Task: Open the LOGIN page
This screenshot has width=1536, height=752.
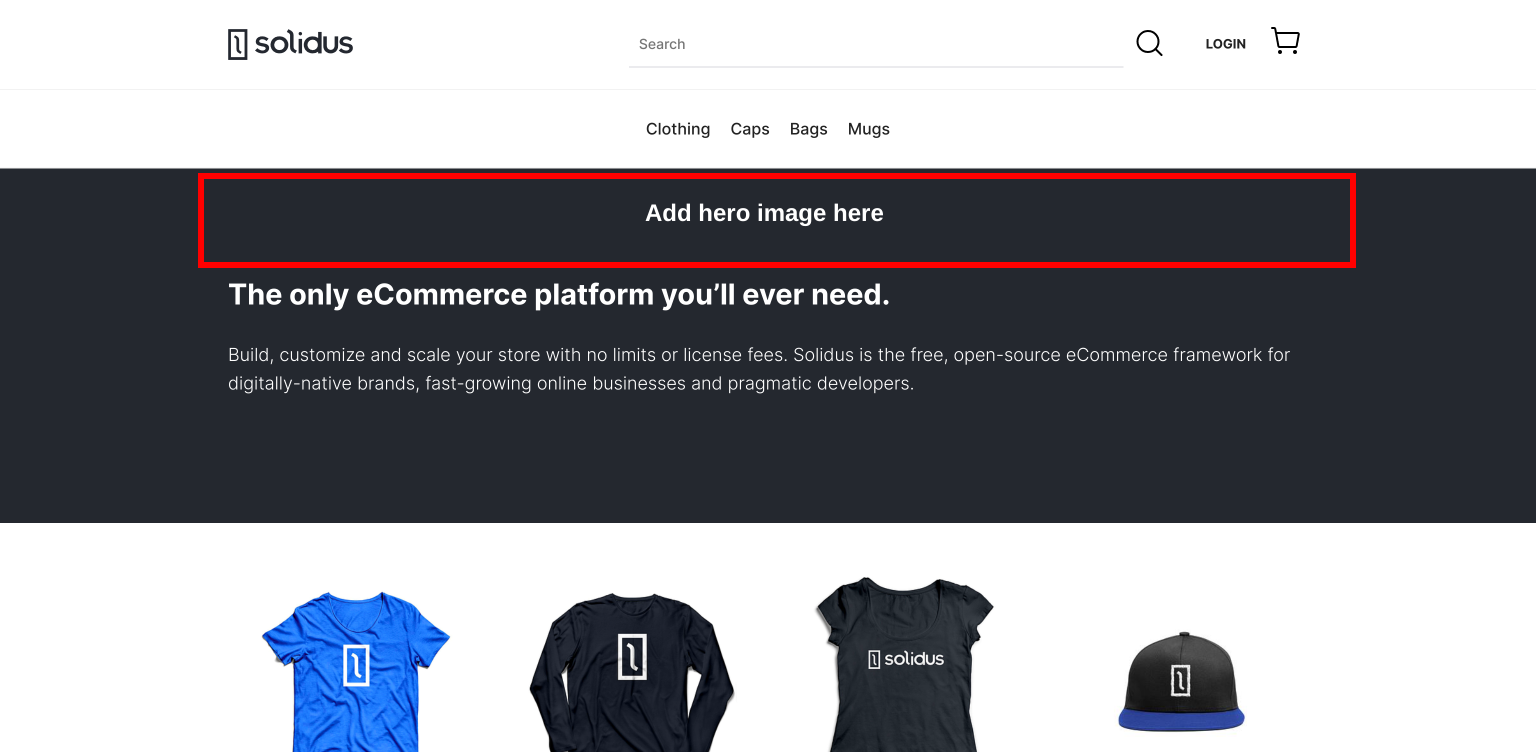Action: (1225, 44)
